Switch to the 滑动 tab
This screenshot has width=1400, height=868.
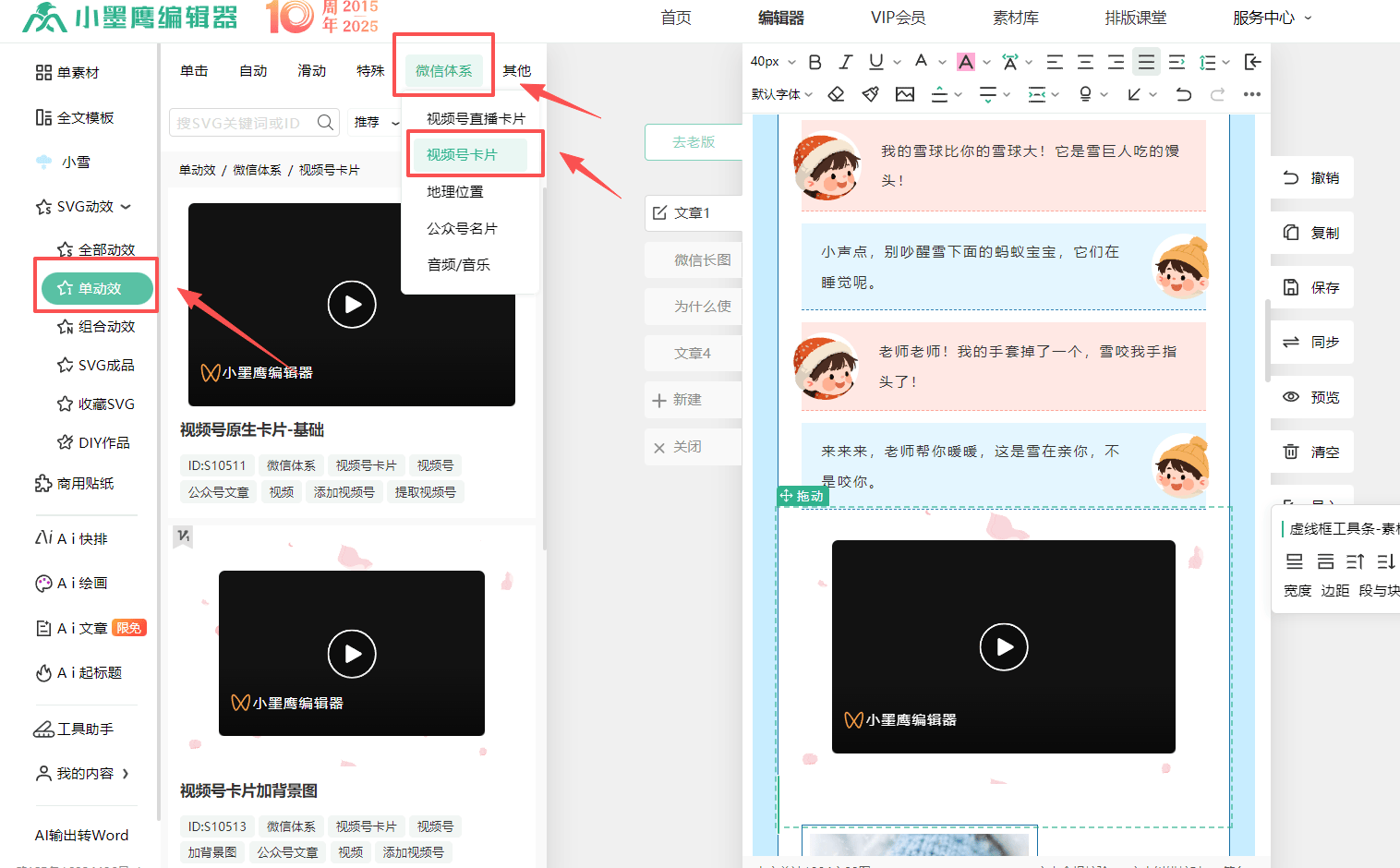tap(311, 70)
